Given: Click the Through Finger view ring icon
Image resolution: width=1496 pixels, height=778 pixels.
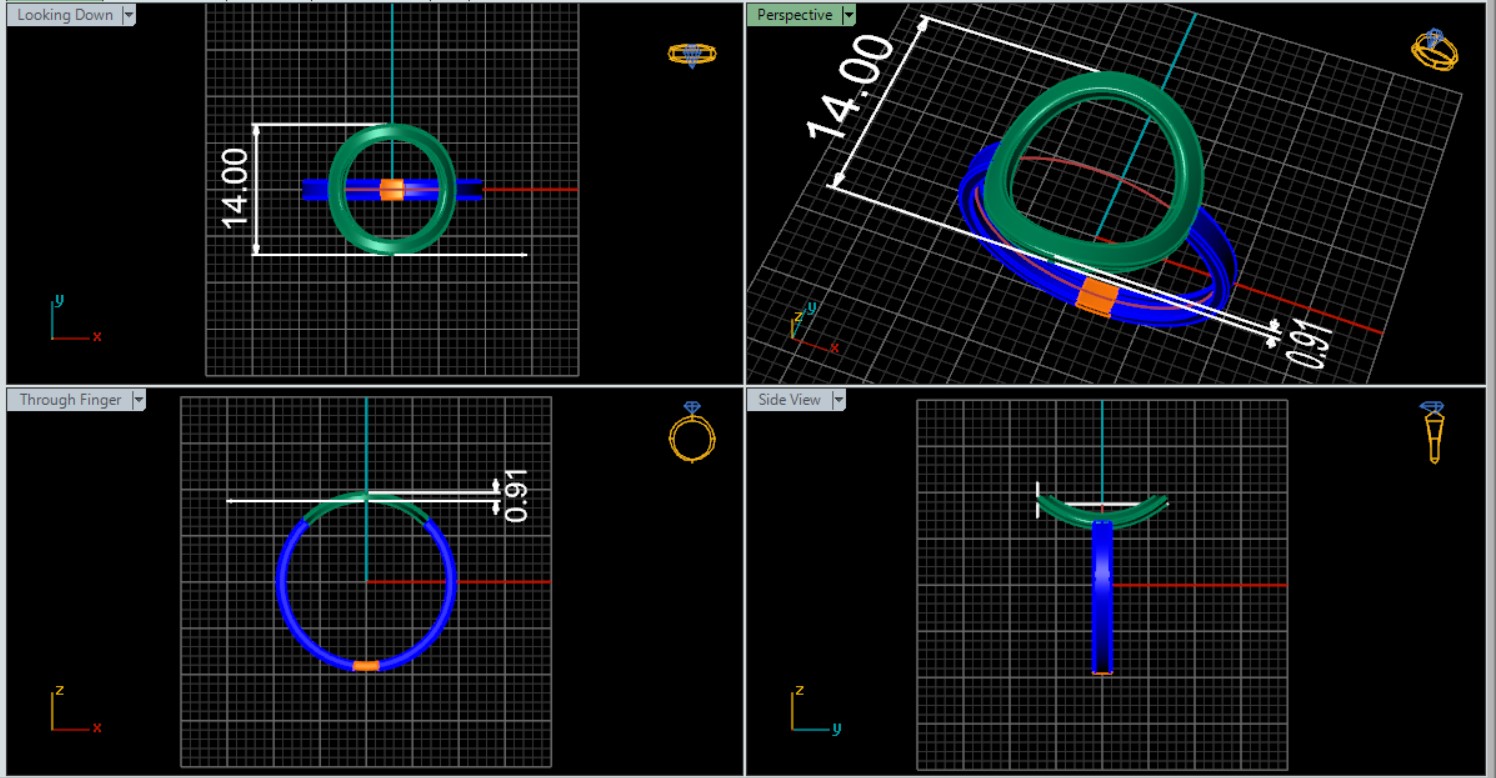Looking at the screenshot, I should 692,432.
